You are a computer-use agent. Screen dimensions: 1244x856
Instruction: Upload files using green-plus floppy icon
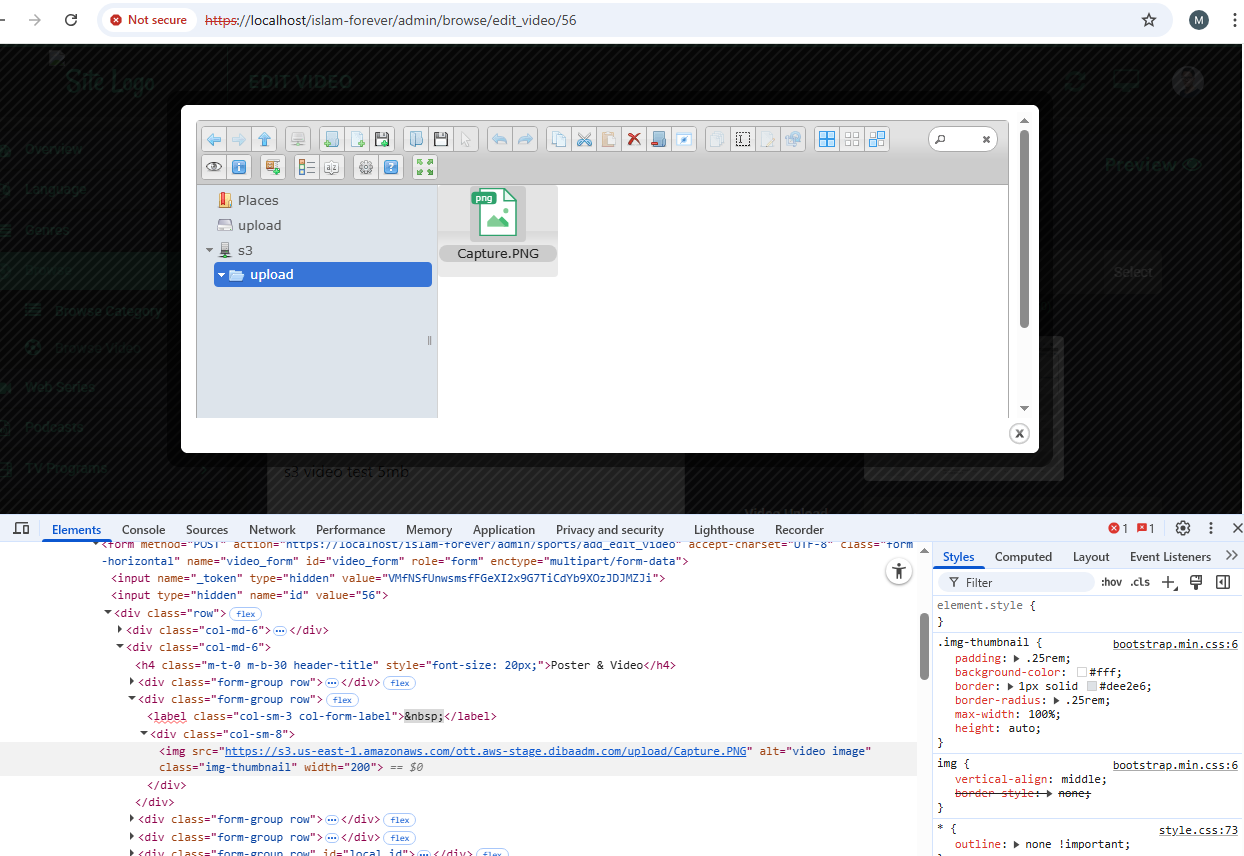click(x=381, y=139)
